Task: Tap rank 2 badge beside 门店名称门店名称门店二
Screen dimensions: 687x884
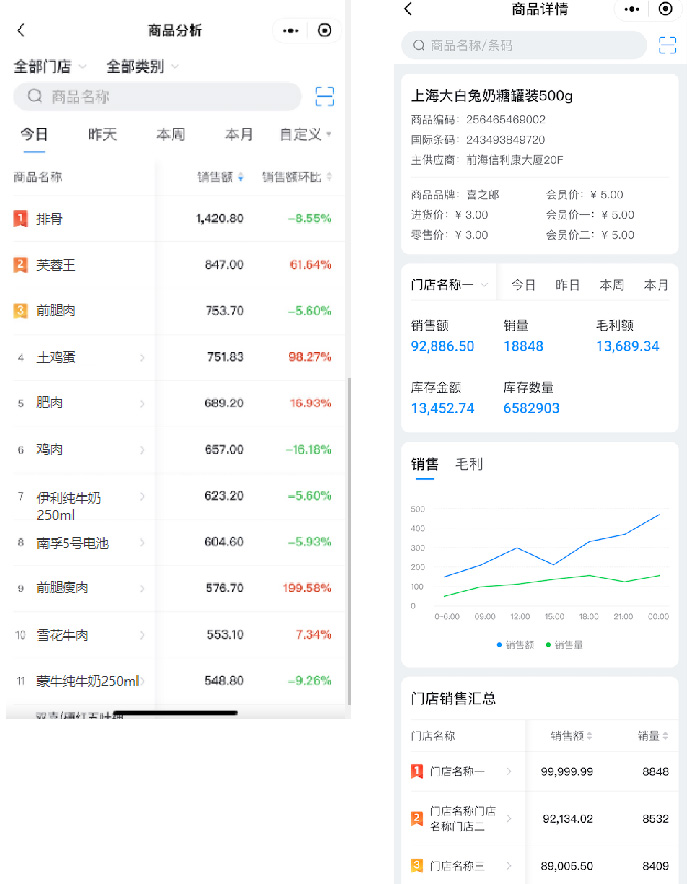Action: tap(417, 818)
